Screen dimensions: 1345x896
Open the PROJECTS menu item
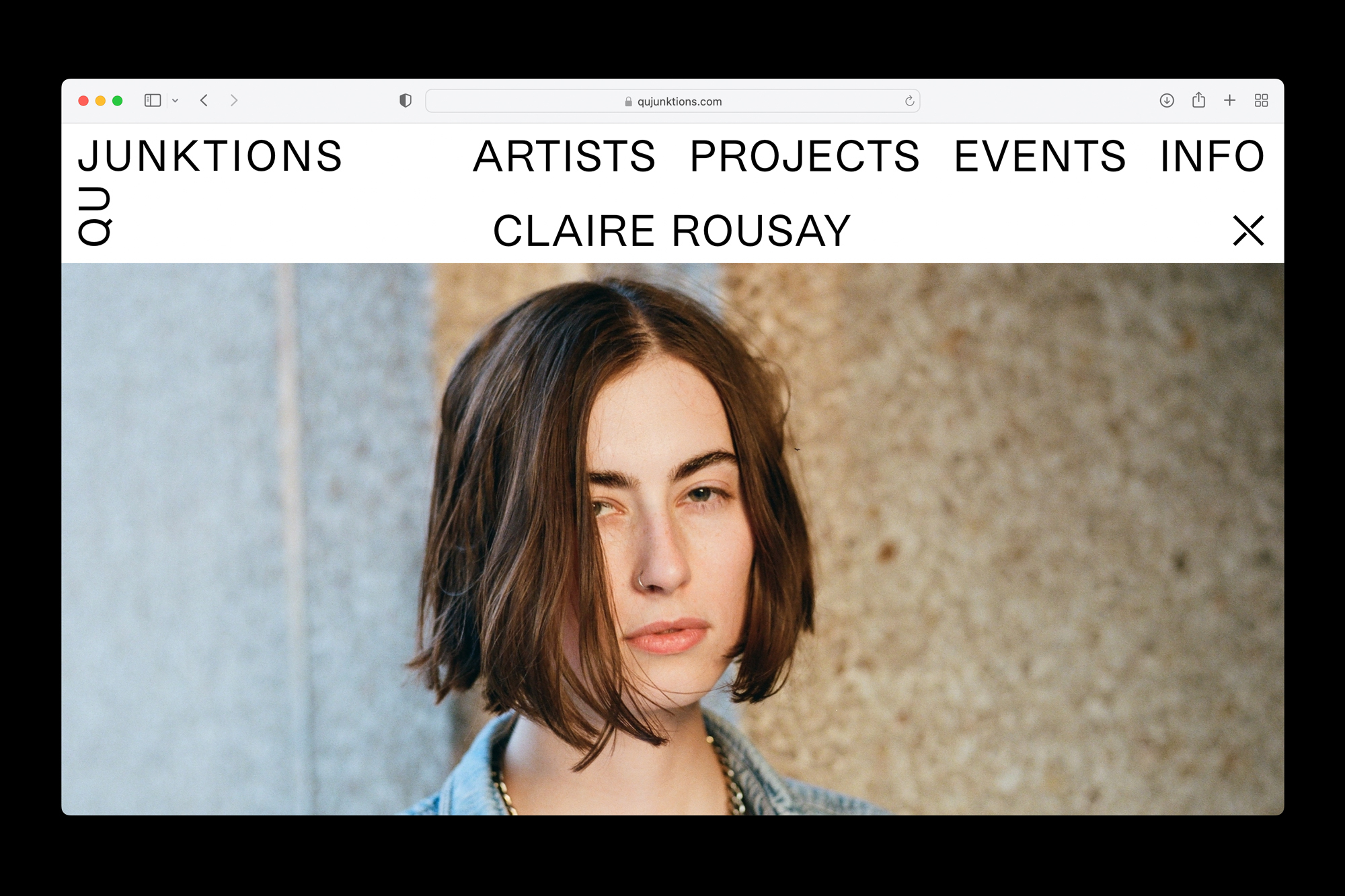804,157
